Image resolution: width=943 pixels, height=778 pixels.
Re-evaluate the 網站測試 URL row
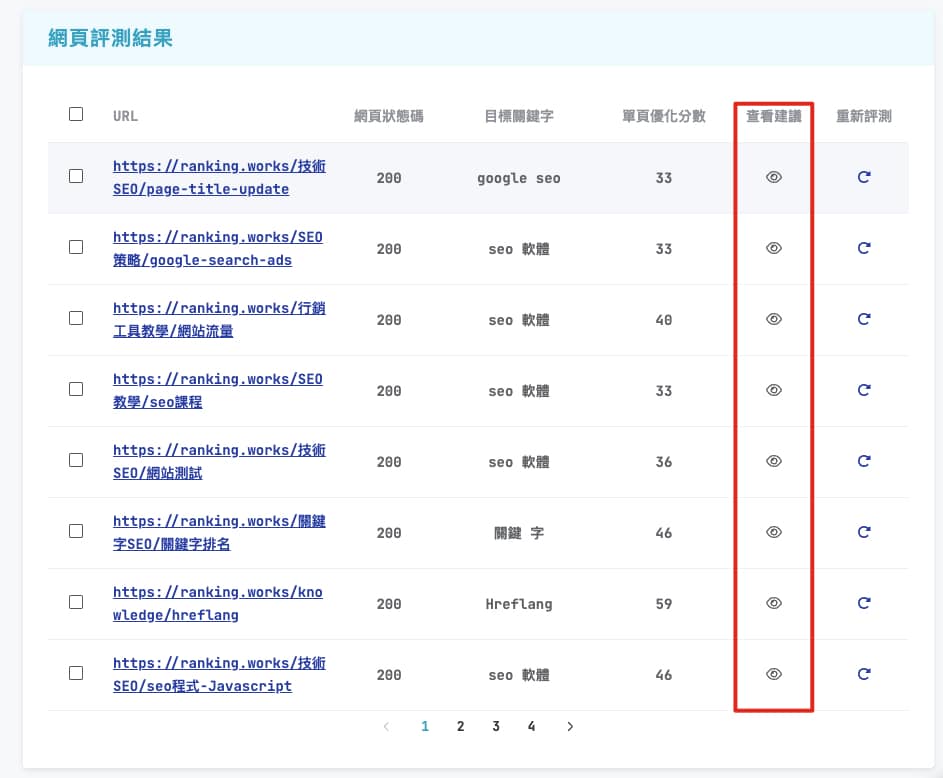click(x=864, y=461)
